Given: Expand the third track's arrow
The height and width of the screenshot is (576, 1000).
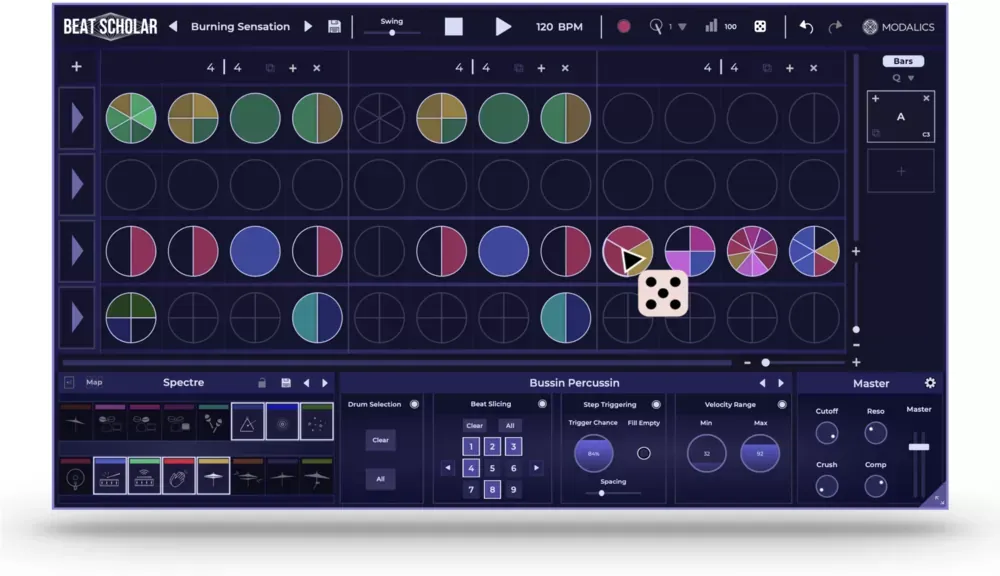Looking at the screenshot, I should (x=77, y=251).
